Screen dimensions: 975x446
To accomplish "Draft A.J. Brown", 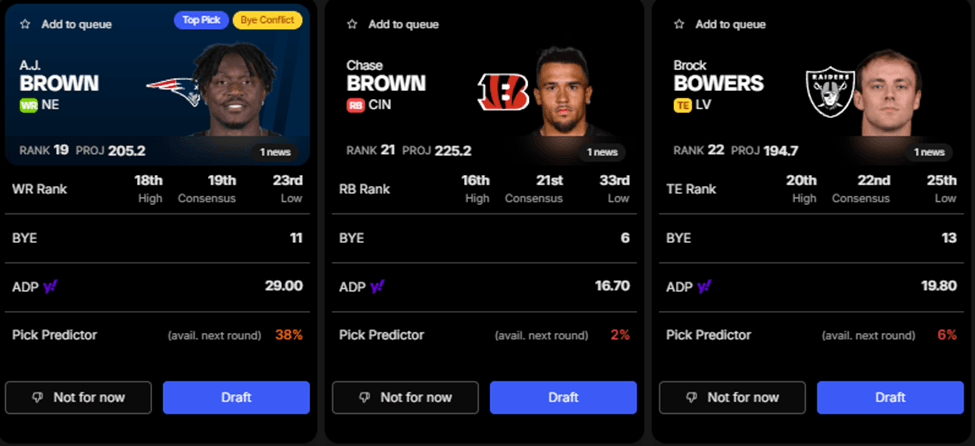I will pos(236,397).
